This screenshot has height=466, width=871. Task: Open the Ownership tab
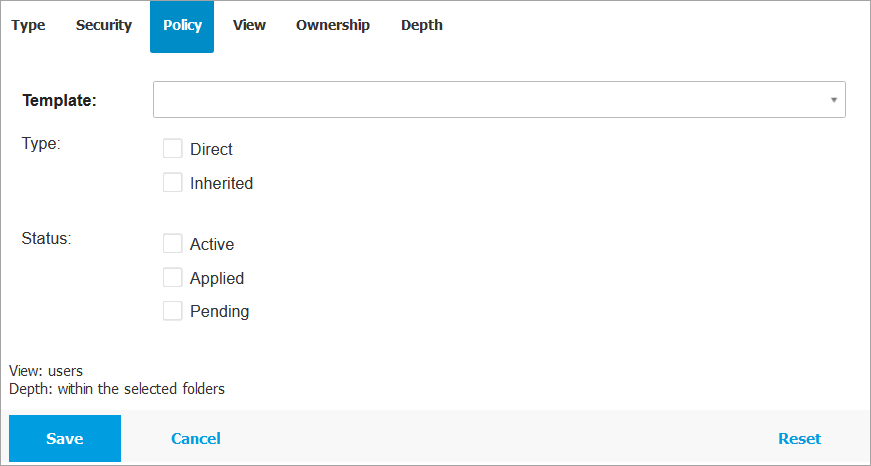[x=333, y=26]
